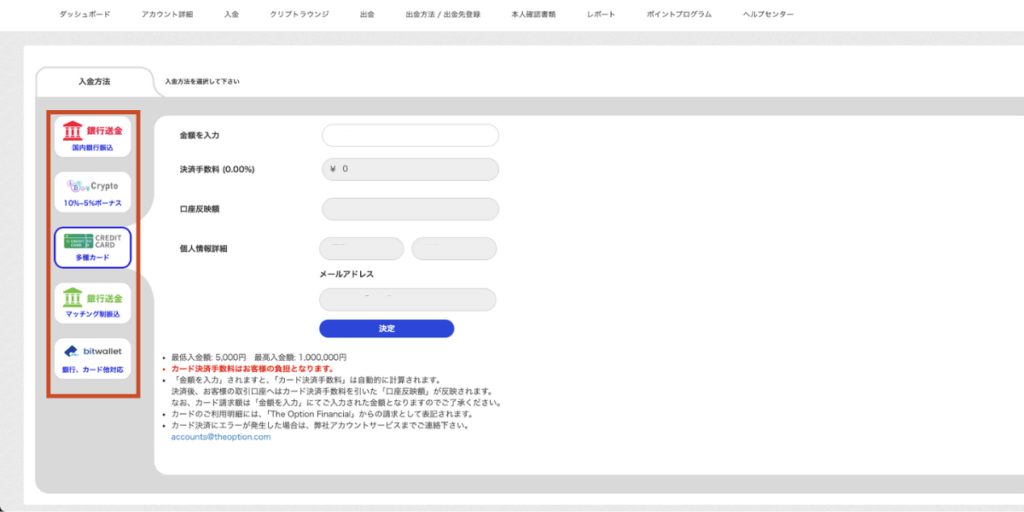This screenshot has width=1024, height=512.
Task: Open the accounts@theoption.com email link
Action: pos(221,438)
